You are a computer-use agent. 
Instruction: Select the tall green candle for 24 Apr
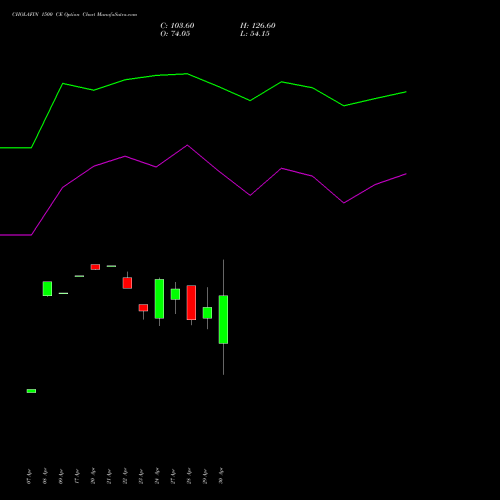tap(159, 299)
